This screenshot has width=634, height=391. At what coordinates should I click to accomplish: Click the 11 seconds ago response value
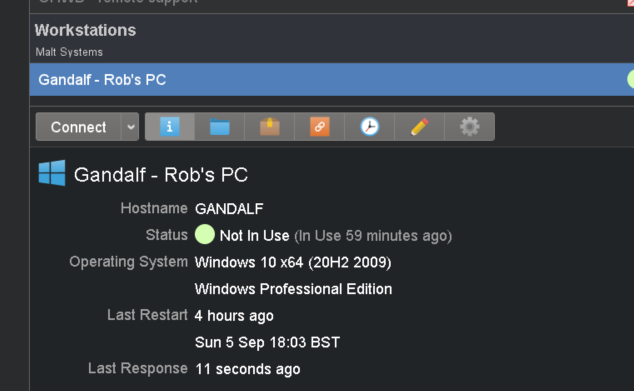[x=247, y=369]
